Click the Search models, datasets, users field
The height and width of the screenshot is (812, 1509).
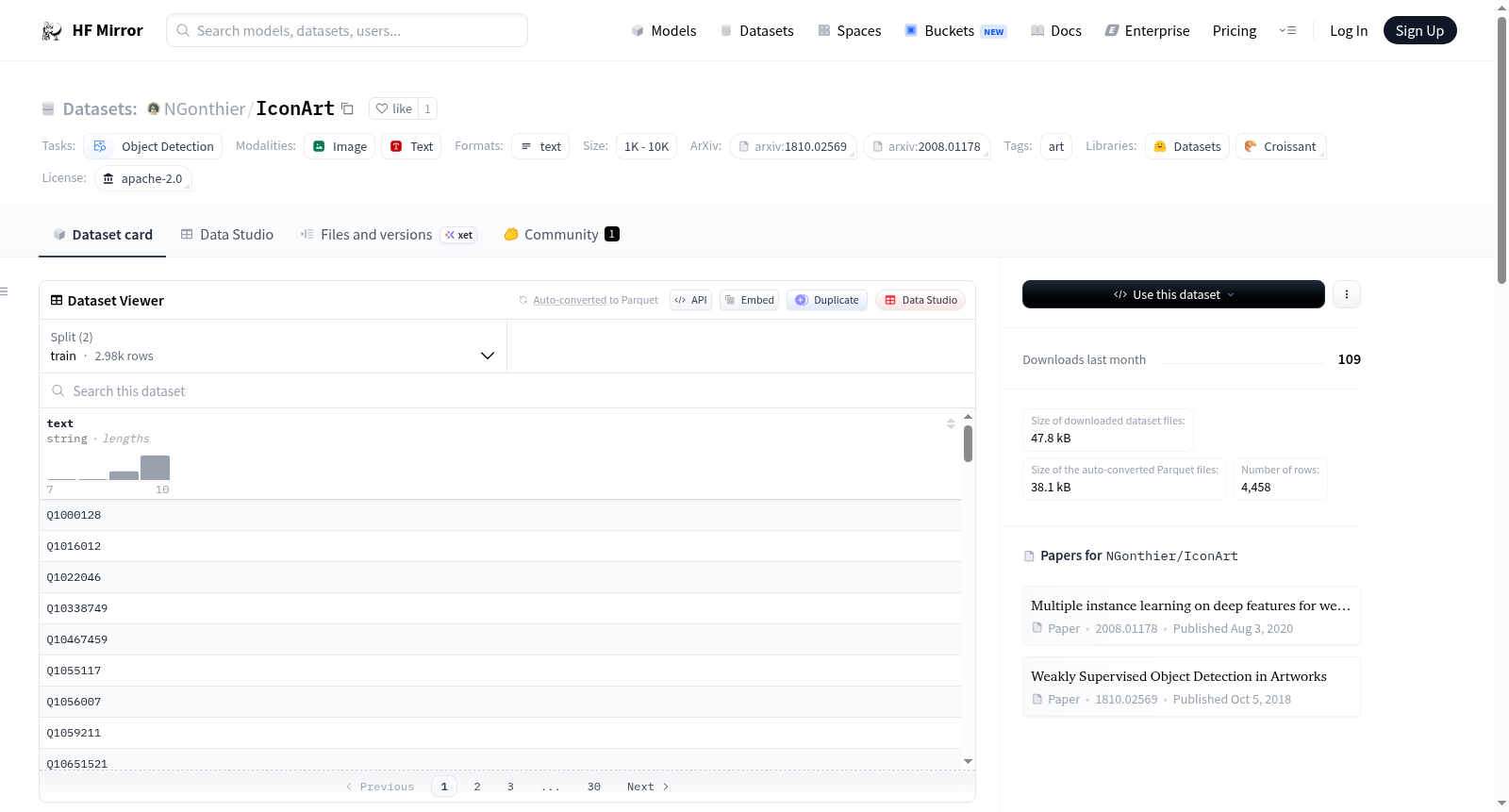[347, 31]
